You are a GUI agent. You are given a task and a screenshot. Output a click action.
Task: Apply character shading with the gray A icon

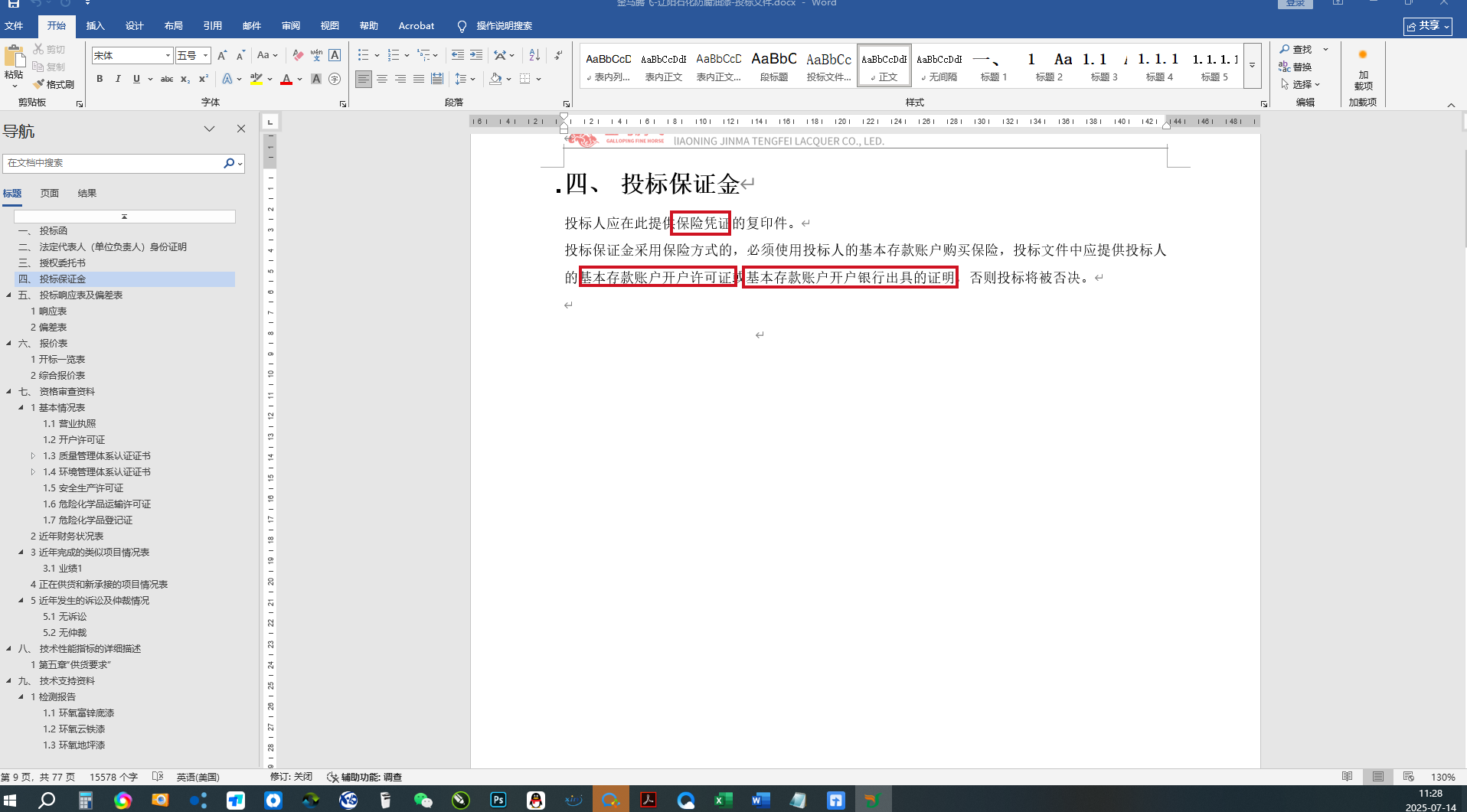click(316, 79)
